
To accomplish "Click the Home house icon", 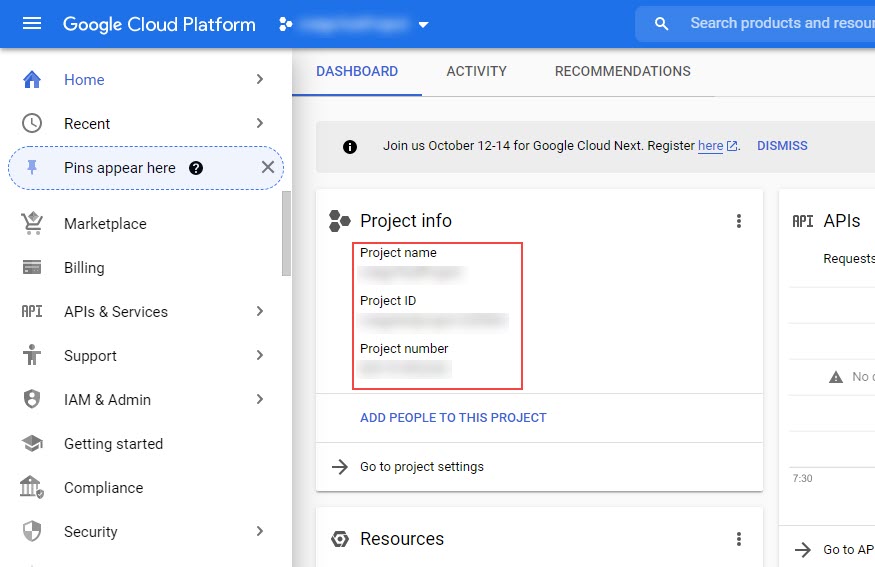I will pyautogui.click(x=32, y=79).
